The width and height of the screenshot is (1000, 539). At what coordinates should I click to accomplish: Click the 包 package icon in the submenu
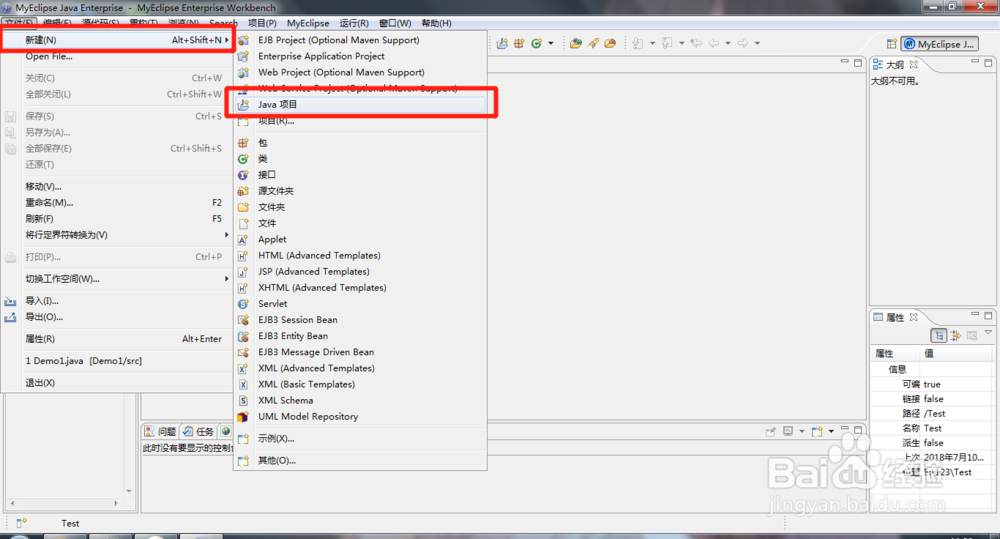click(x=243, y=143)
